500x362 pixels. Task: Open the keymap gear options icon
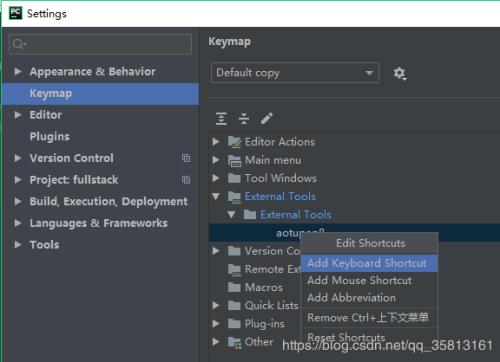click(x=400, y=73)
